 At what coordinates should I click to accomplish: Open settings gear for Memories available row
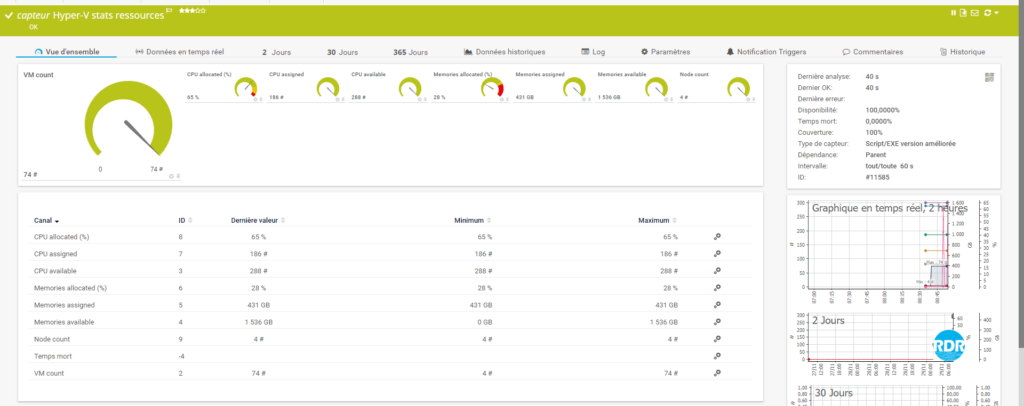[717, 322]
